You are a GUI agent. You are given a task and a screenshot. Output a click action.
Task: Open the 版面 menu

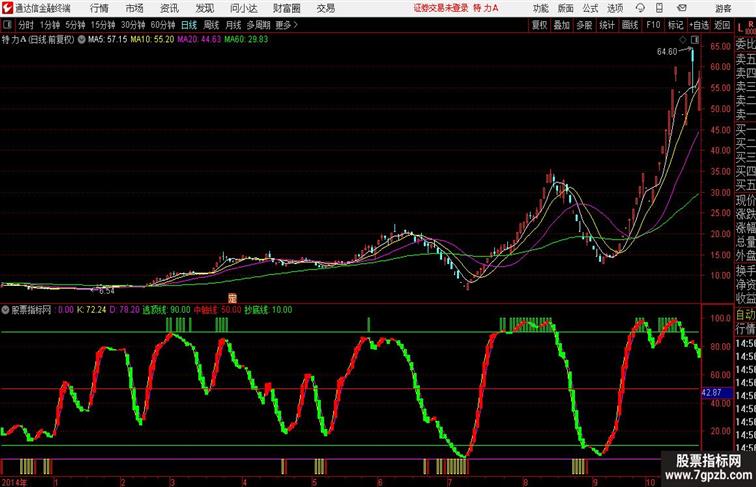[x=566, y=8]
